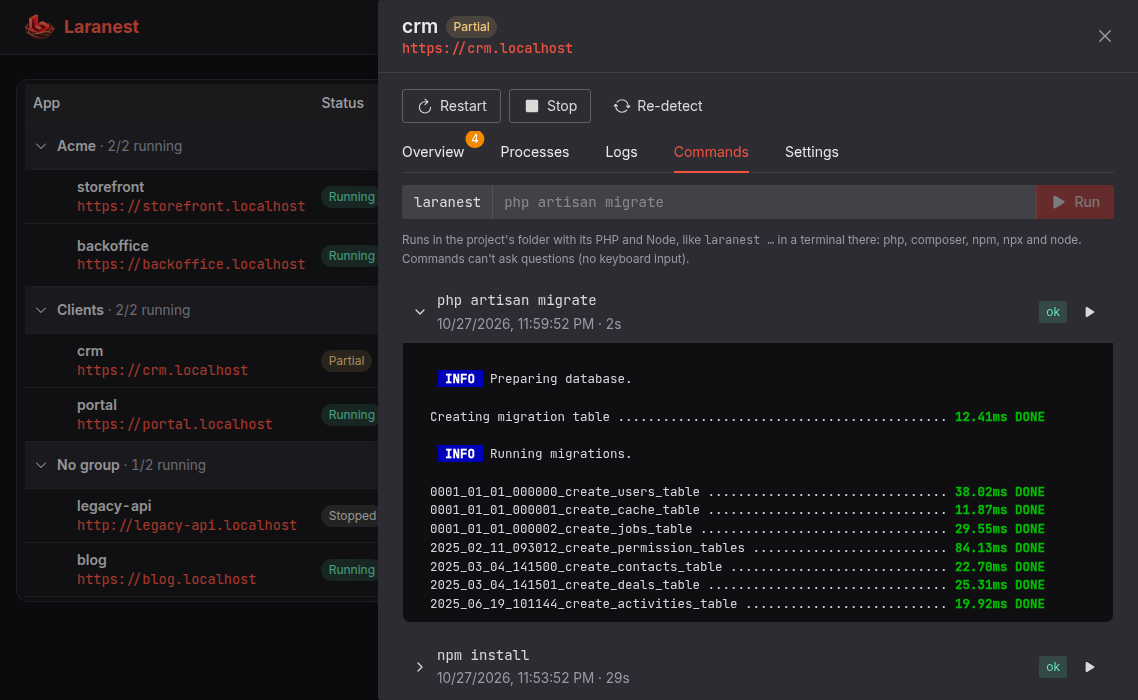Viewport: 1138px width, 700px height.
Task: Click the Status column header
Action: click(x=343, y=103)
